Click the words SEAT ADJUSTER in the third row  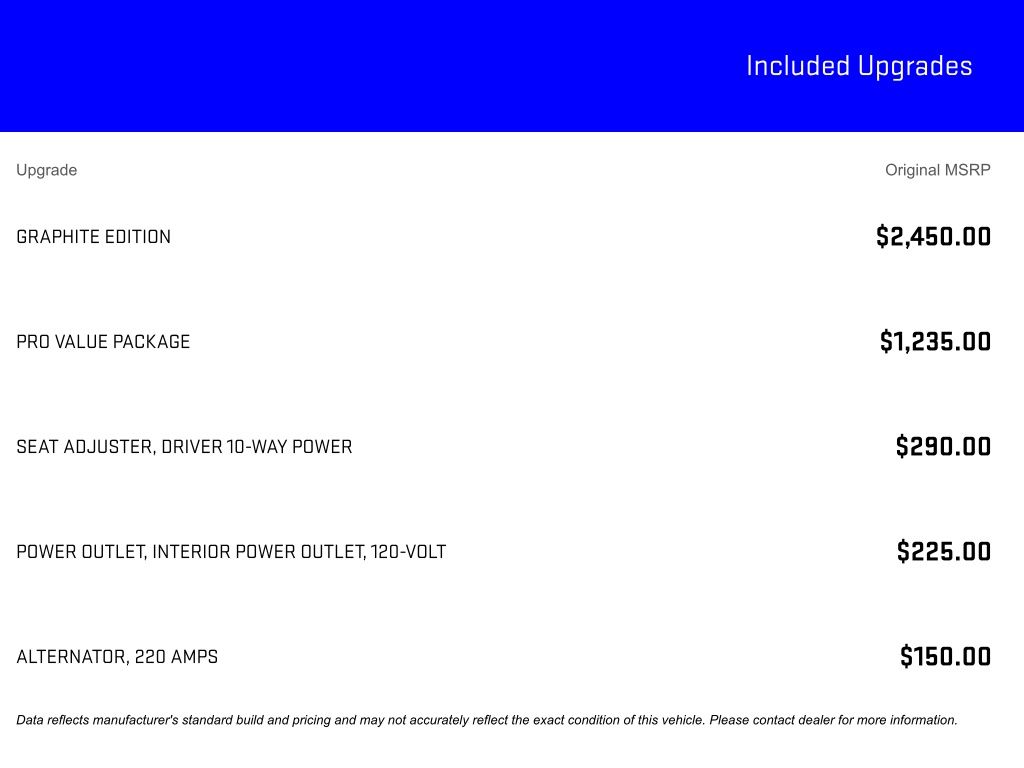[85, 447]
